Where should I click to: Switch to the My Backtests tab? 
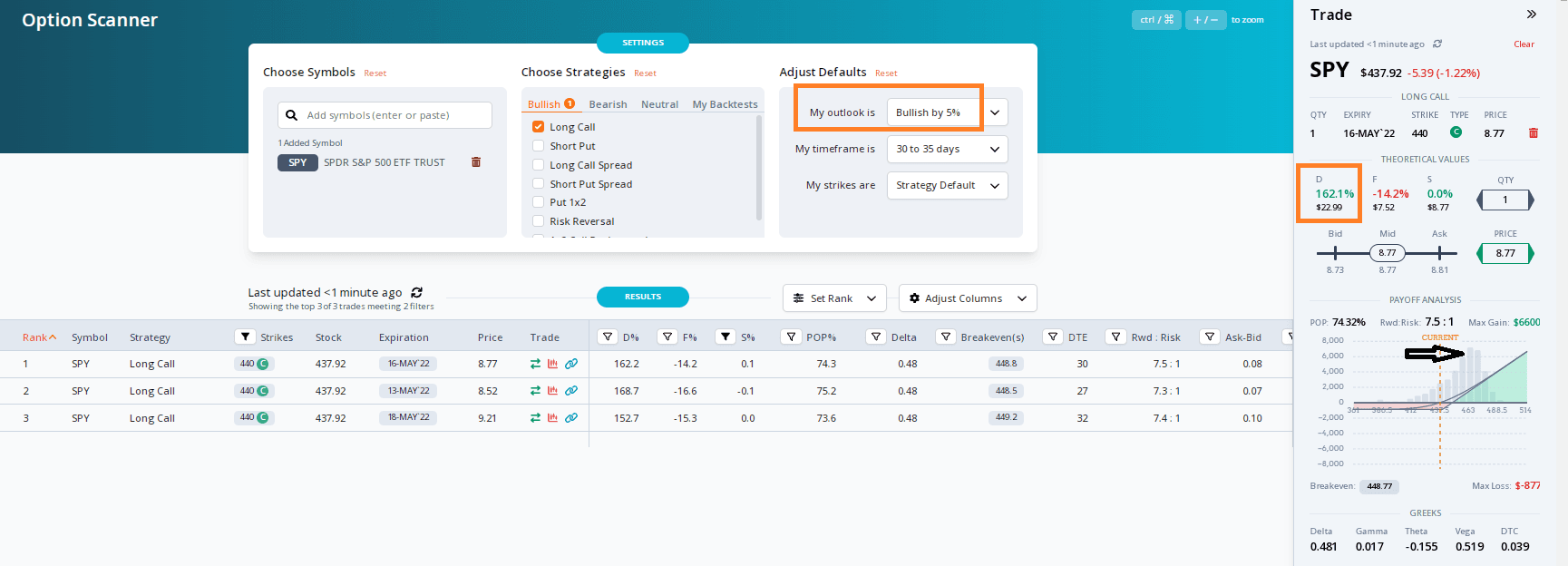click(725, 104)
